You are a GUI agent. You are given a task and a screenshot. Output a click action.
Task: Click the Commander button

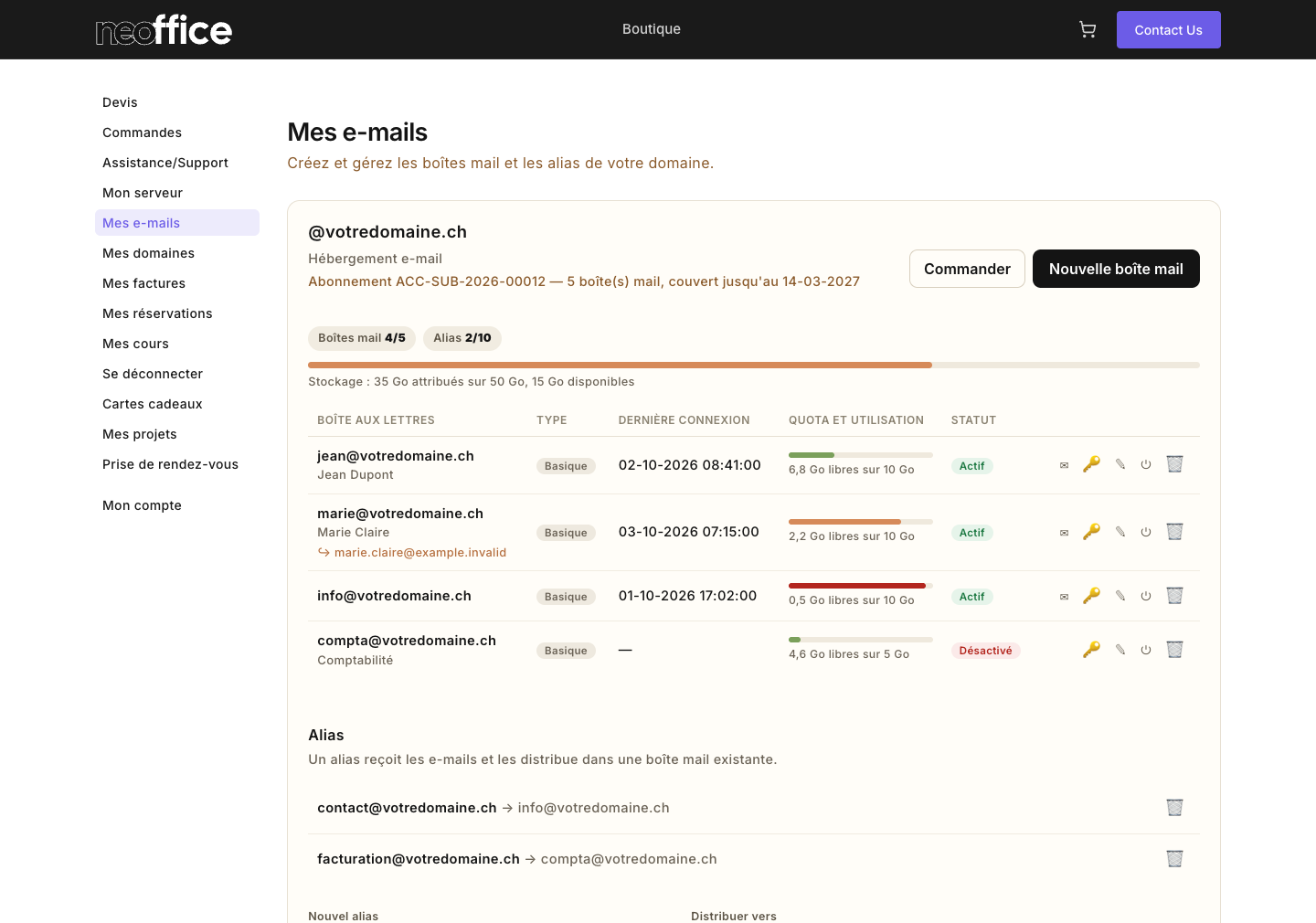click(x=967, y=269)
